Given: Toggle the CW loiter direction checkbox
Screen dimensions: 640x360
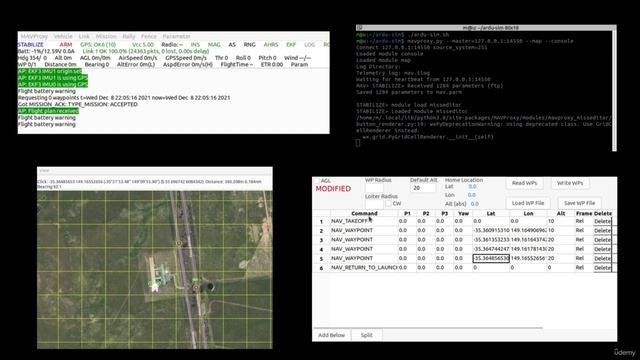Looking at the screenshot, I should click(x=389, y=203).
